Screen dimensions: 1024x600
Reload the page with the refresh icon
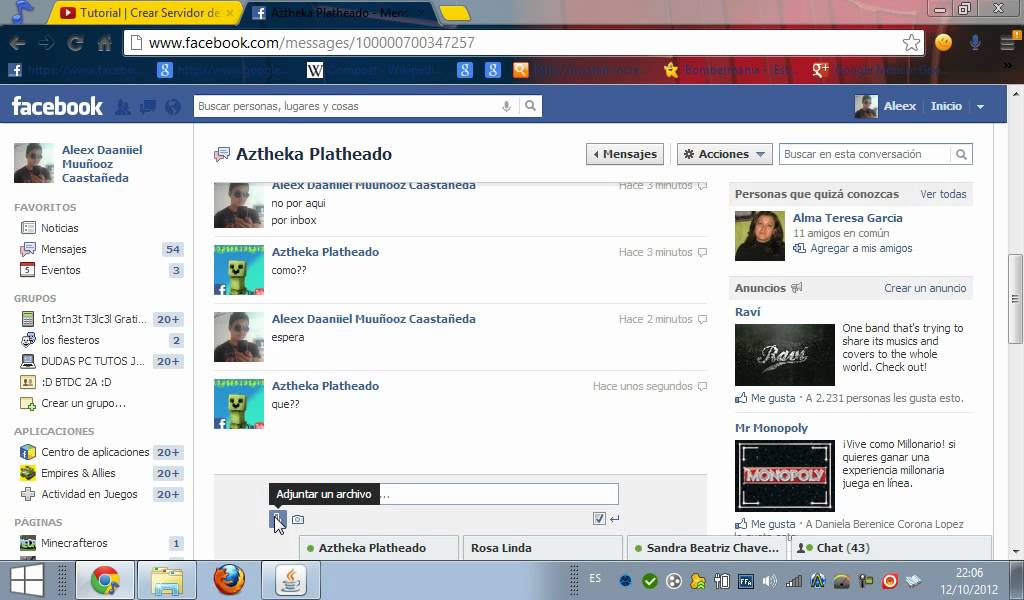76,43
